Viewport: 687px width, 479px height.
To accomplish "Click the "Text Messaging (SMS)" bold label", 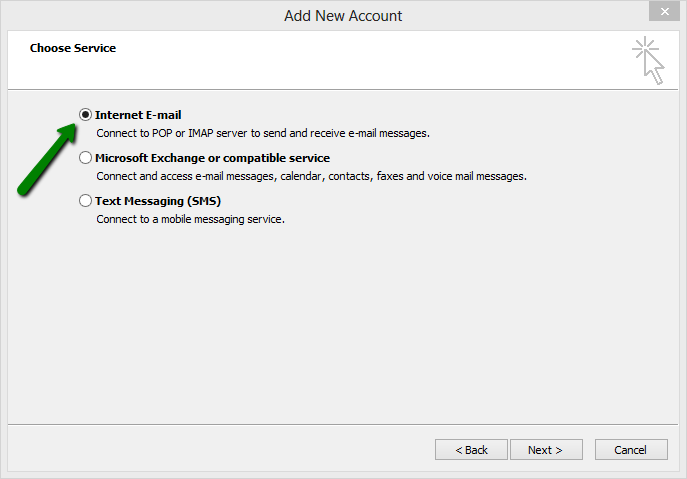I will pos(158,201).
